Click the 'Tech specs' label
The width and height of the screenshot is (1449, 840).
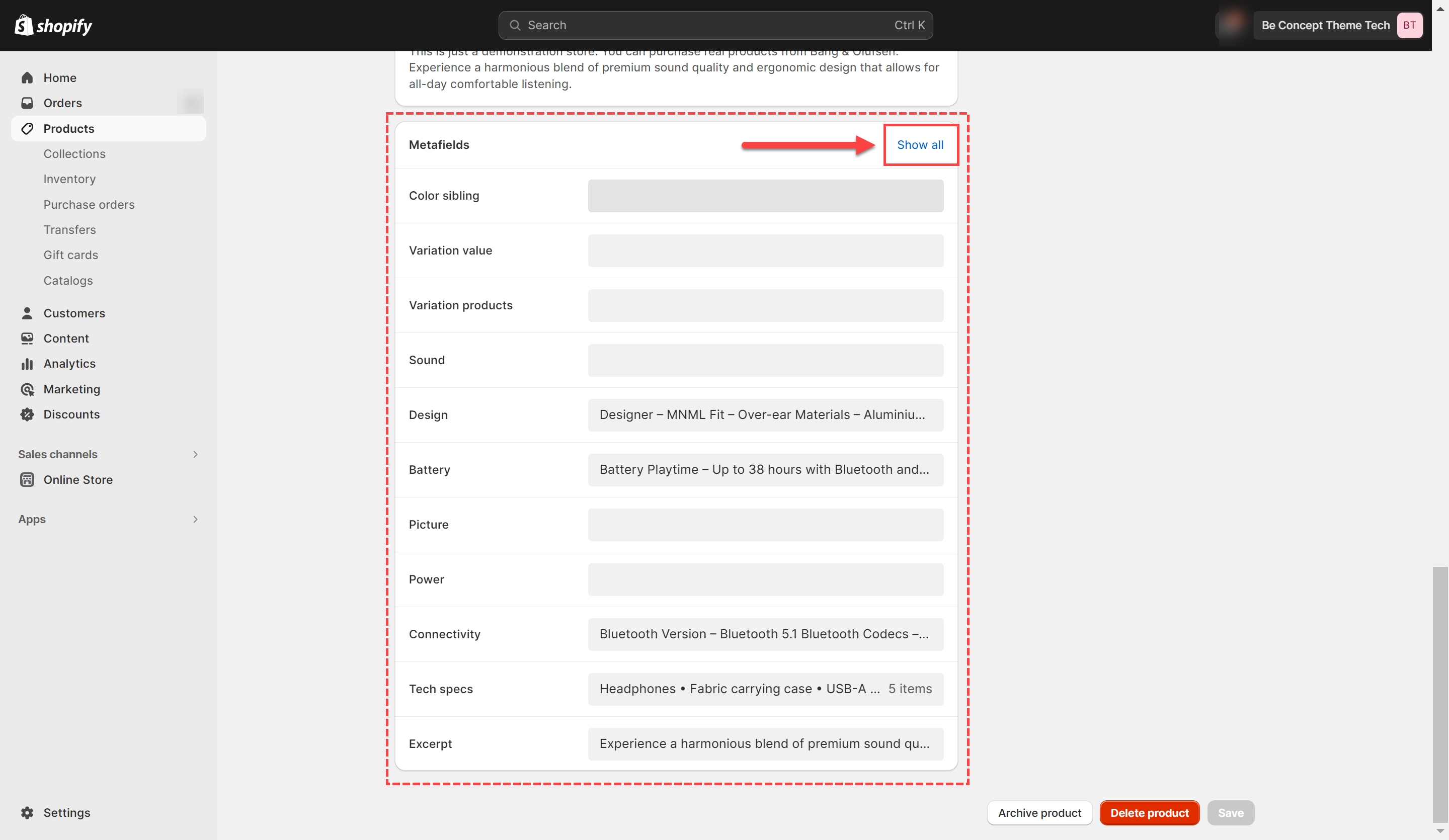point(440,689)
